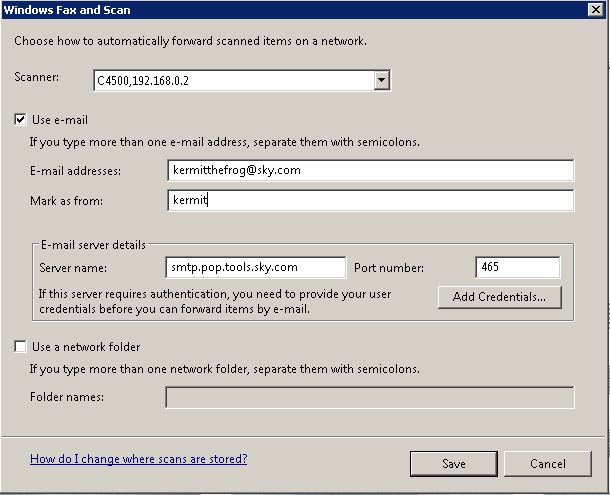
Task: Close the Windows Fax and Scan dialog
Action: pos(596,9)
